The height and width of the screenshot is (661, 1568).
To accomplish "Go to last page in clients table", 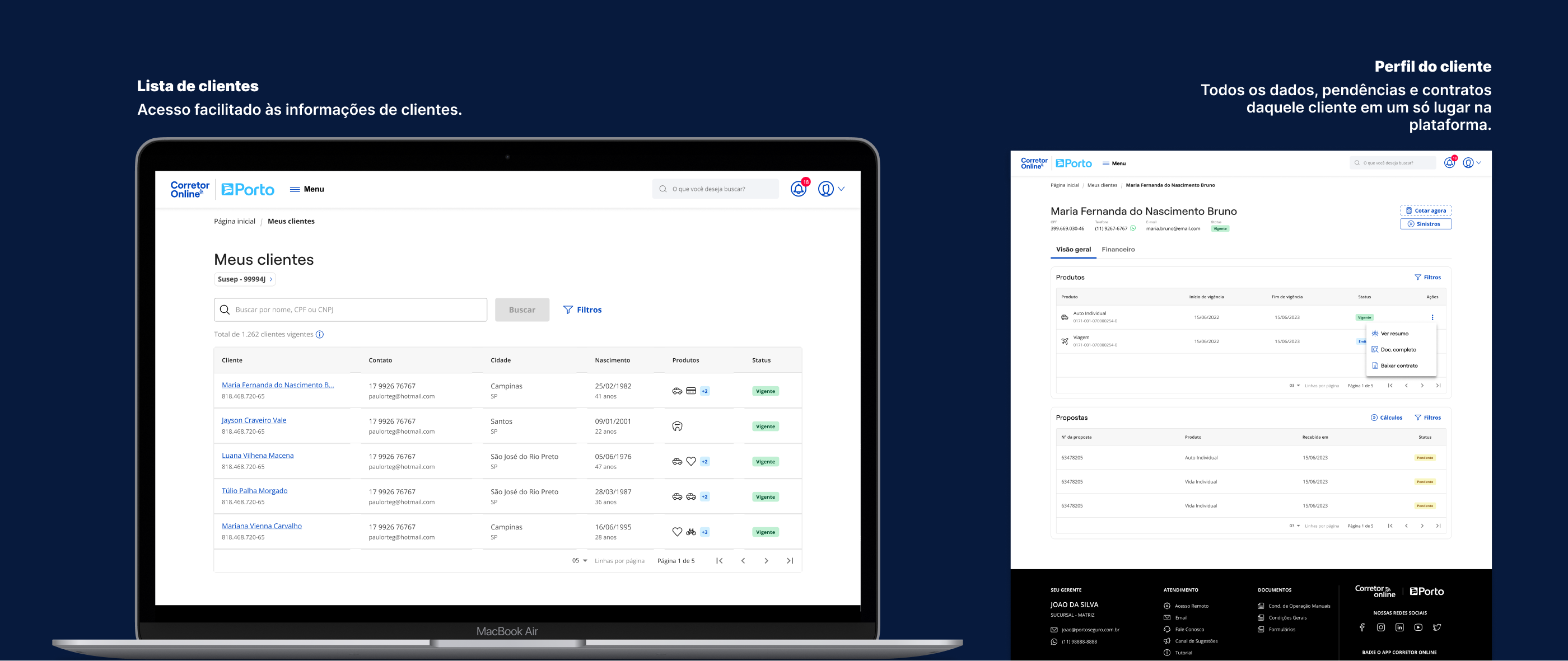I will pos(790,561).
